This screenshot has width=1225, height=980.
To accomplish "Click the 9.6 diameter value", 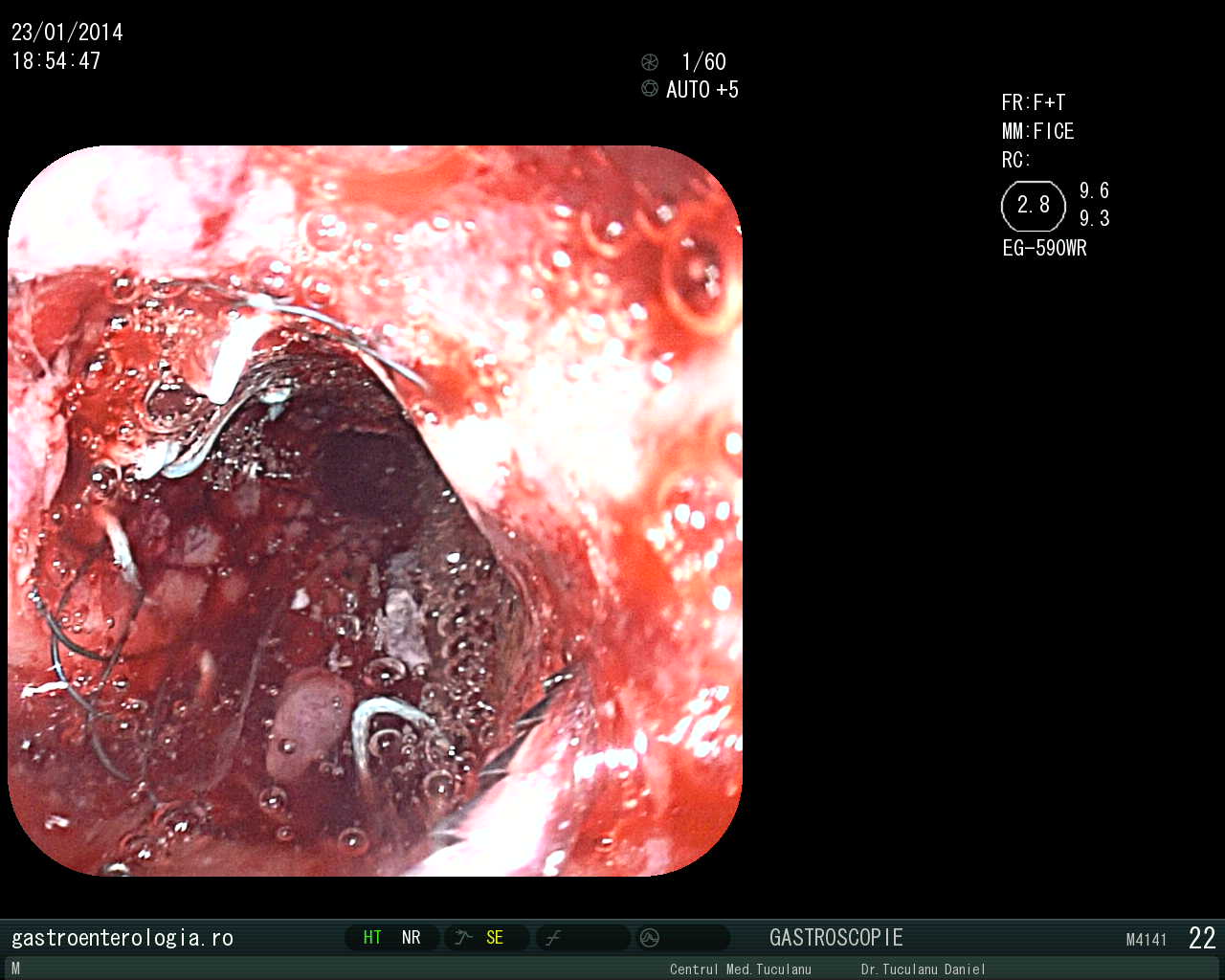I will click(1095, 190).
